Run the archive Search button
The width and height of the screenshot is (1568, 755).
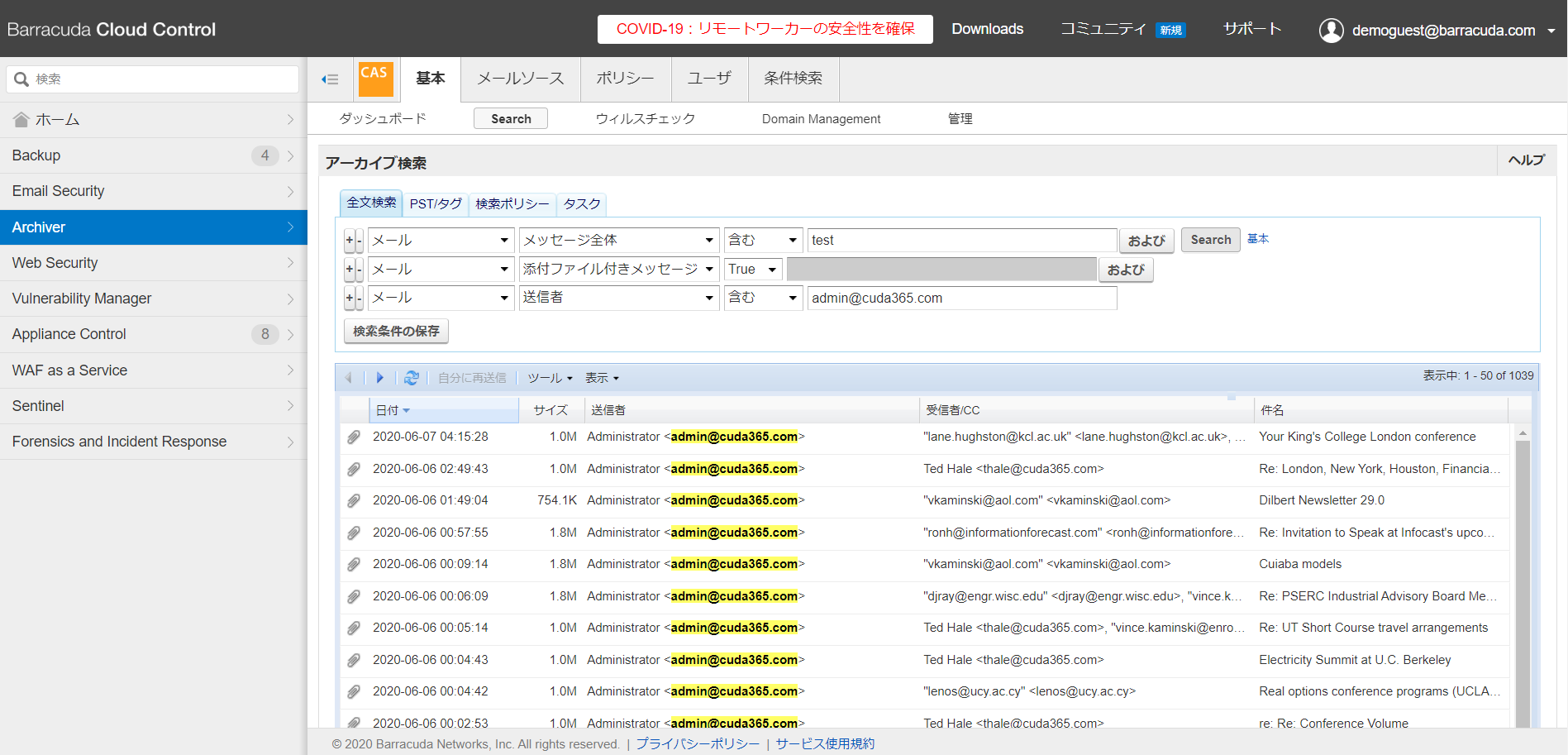point(1211,240)
